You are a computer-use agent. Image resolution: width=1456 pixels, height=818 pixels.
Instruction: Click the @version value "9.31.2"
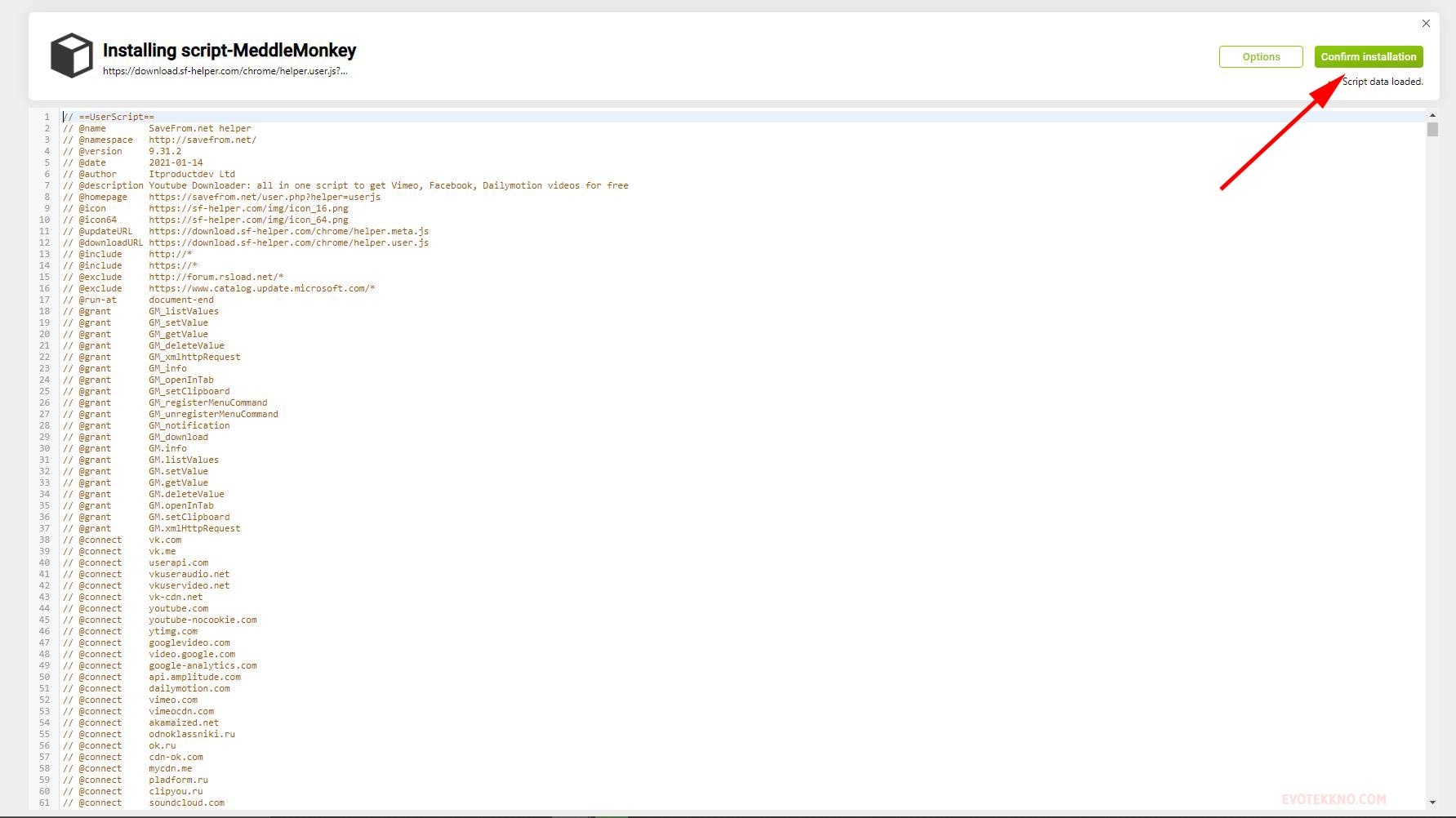[165, 151]
